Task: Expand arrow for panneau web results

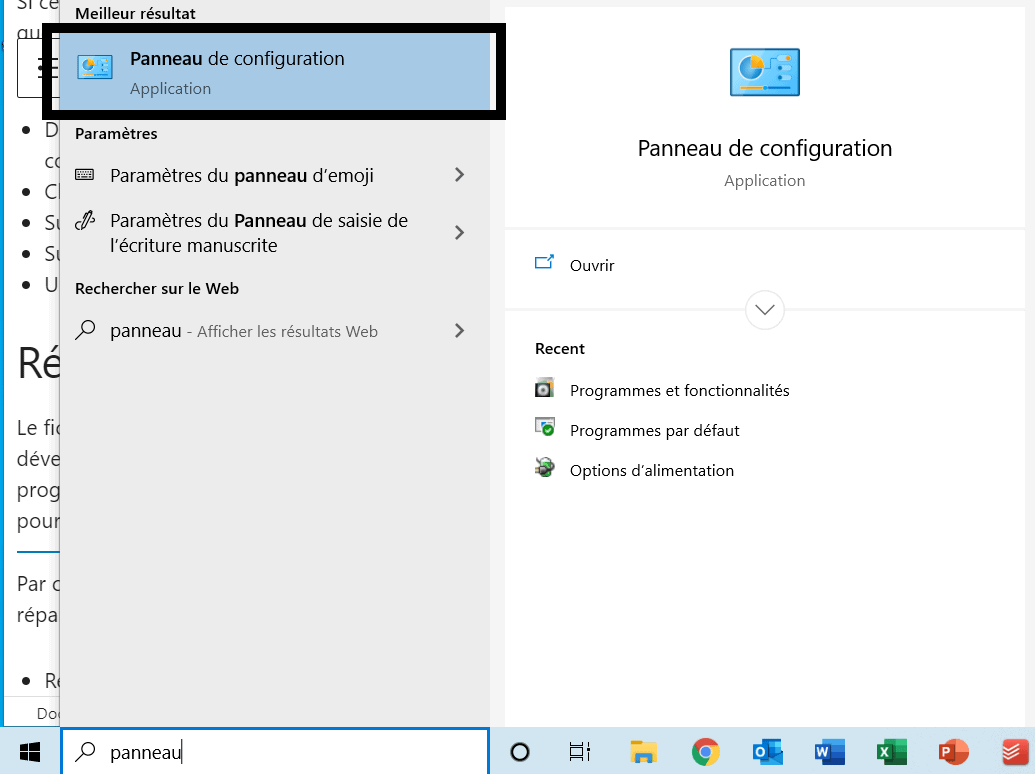Action: coord(459,331)
